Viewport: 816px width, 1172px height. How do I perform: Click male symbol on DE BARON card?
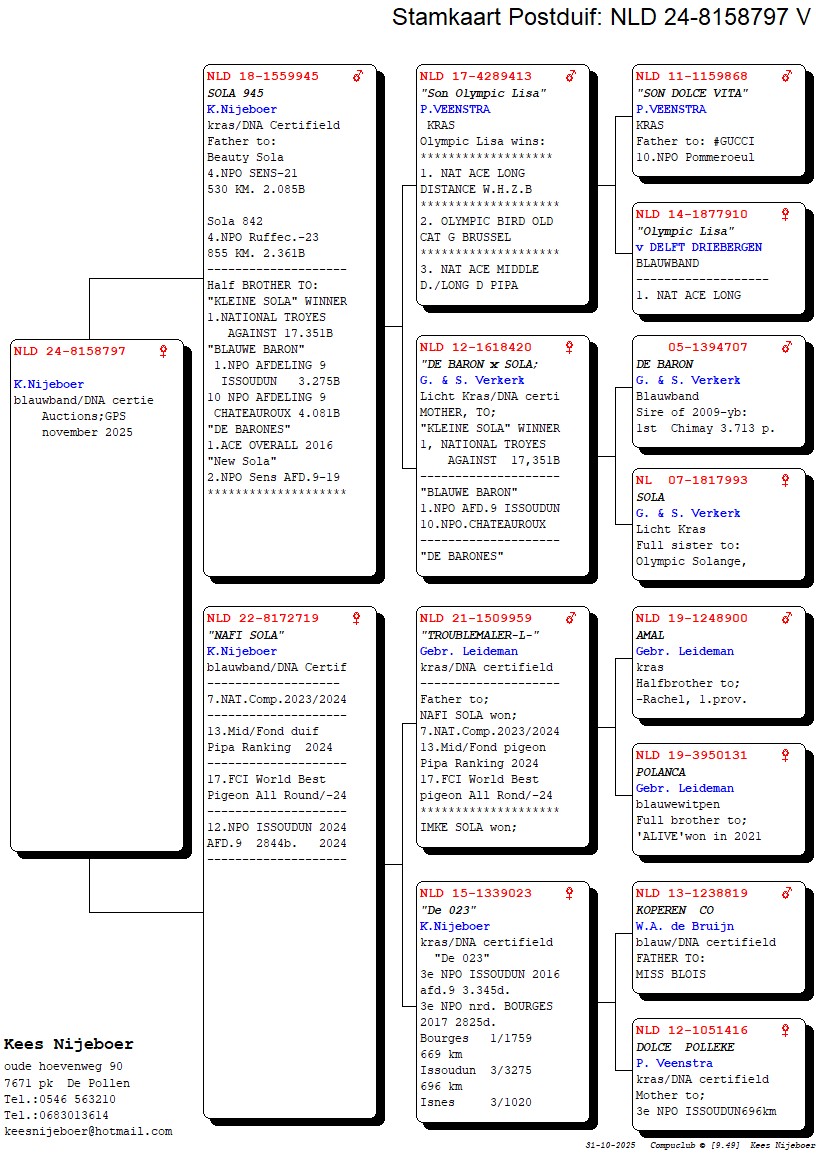point(787,347)
